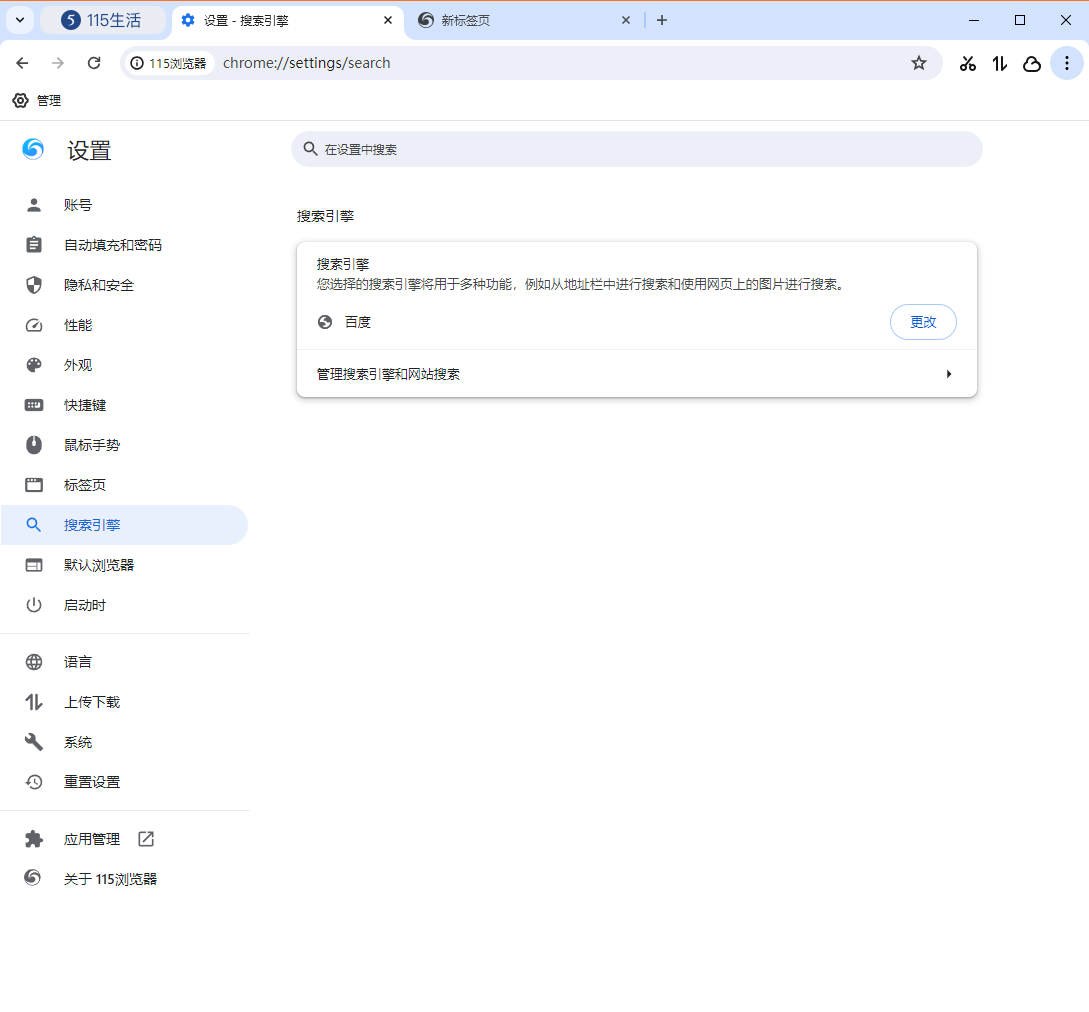
Task: Expand the 应用管理 external link
Action: coord(145,839)
